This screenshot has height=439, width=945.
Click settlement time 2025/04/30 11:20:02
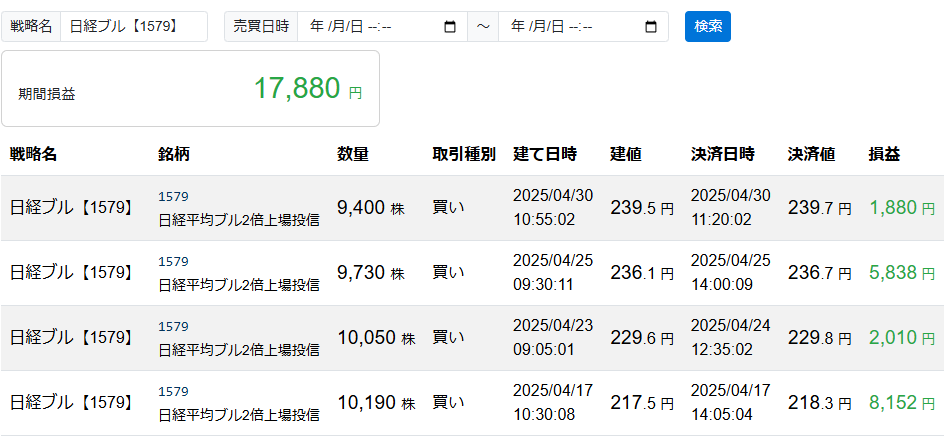pyautogui.click(x=730, y=207)
